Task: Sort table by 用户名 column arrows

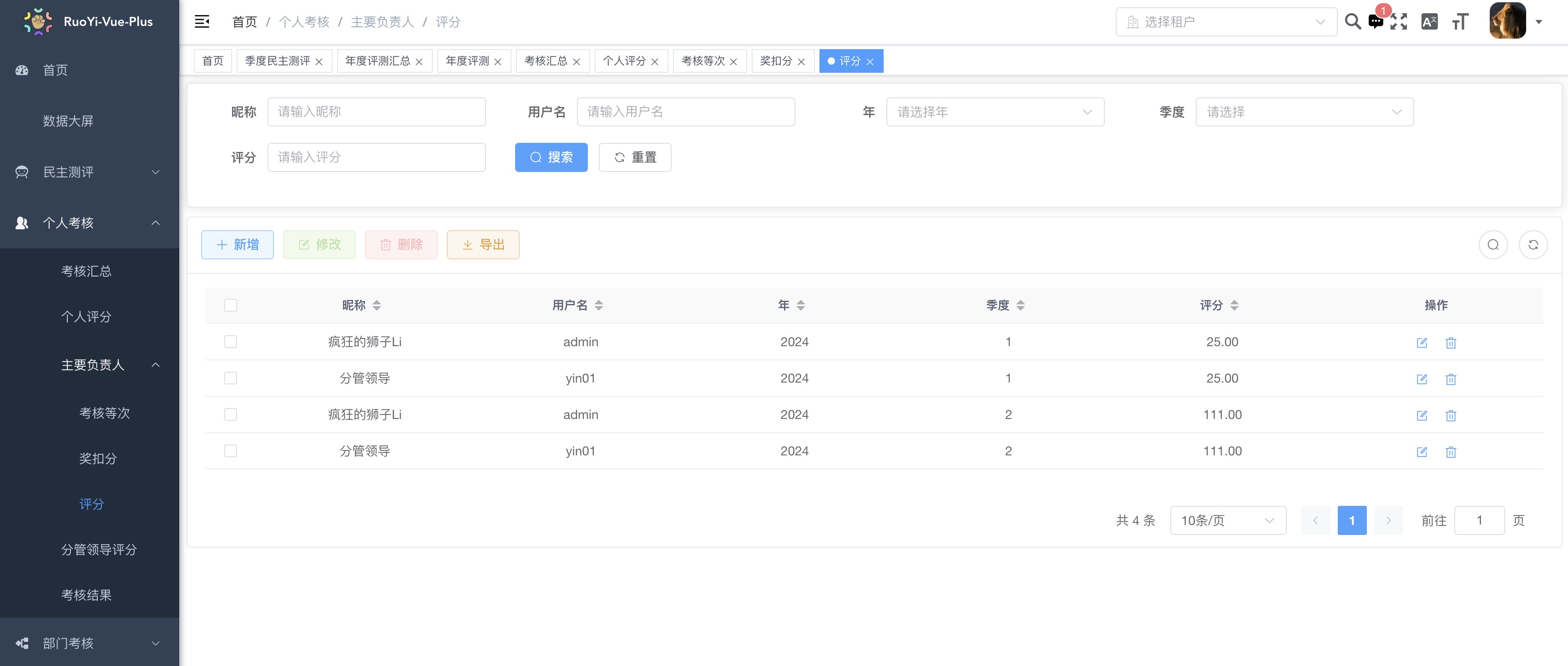Action: click(x=599, y=306)
